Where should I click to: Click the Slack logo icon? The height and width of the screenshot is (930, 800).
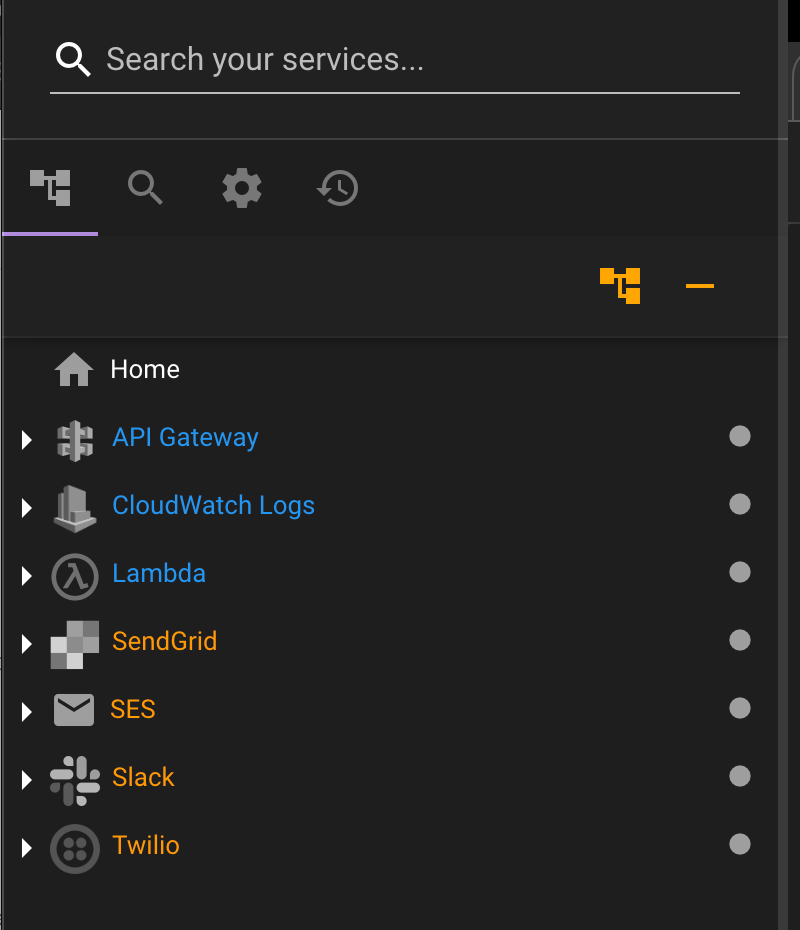(75, 781)
